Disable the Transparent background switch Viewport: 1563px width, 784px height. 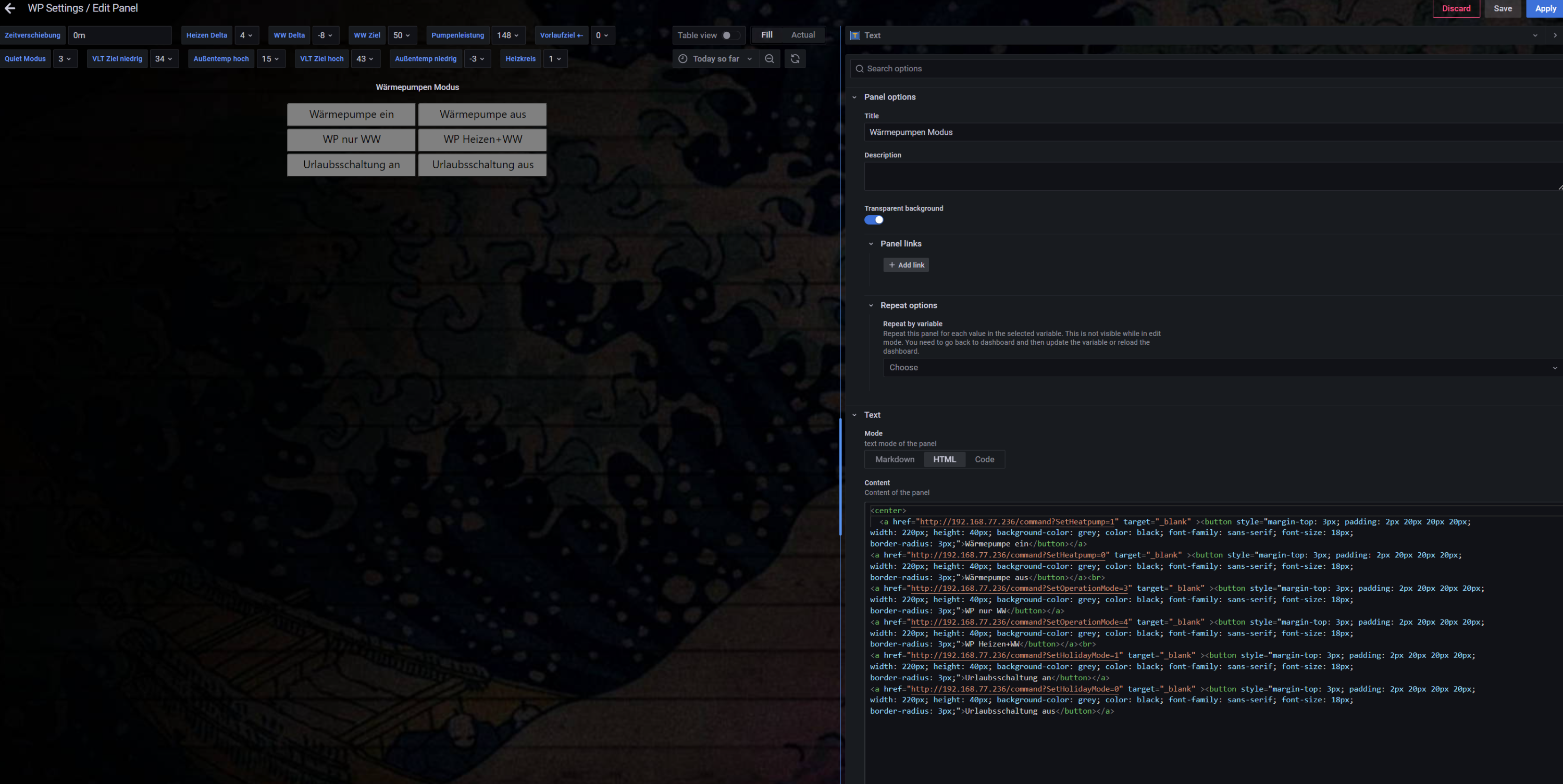(874, 220)
